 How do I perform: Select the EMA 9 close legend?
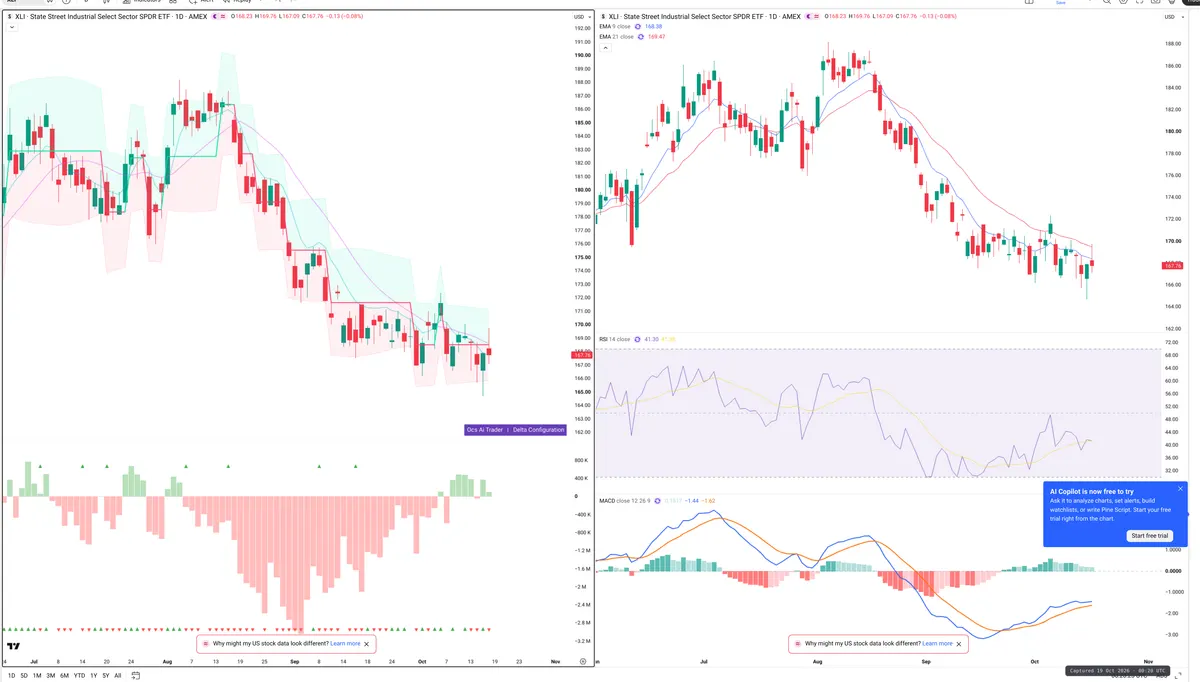(x=615, y=27)
